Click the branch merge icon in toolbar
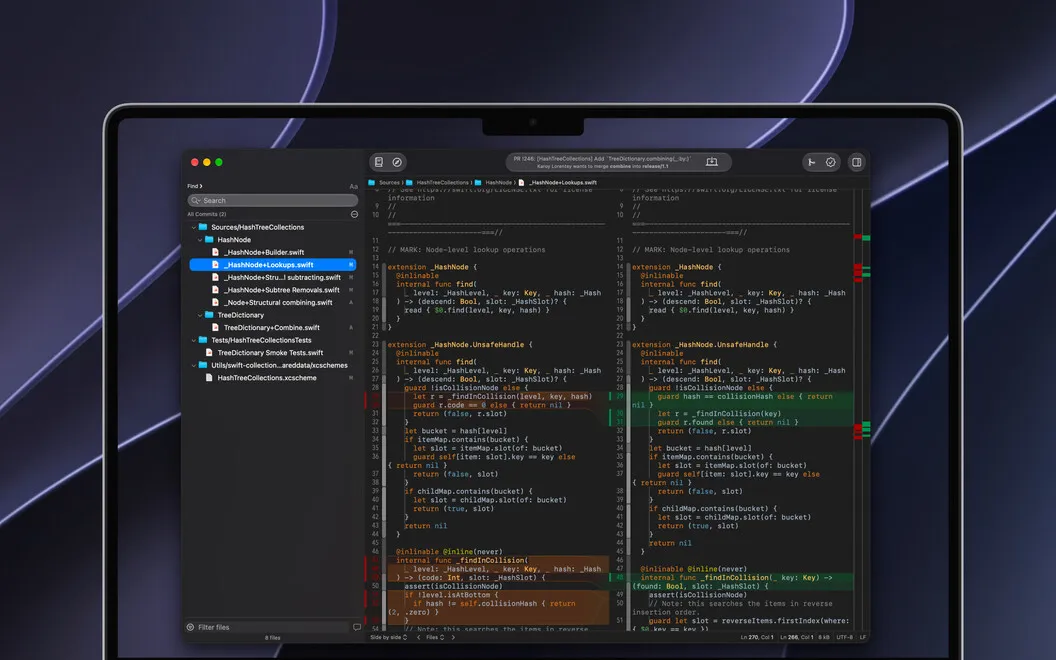Screen dimensions: 1056x660 pyautogui.click(x=812, y=162)
